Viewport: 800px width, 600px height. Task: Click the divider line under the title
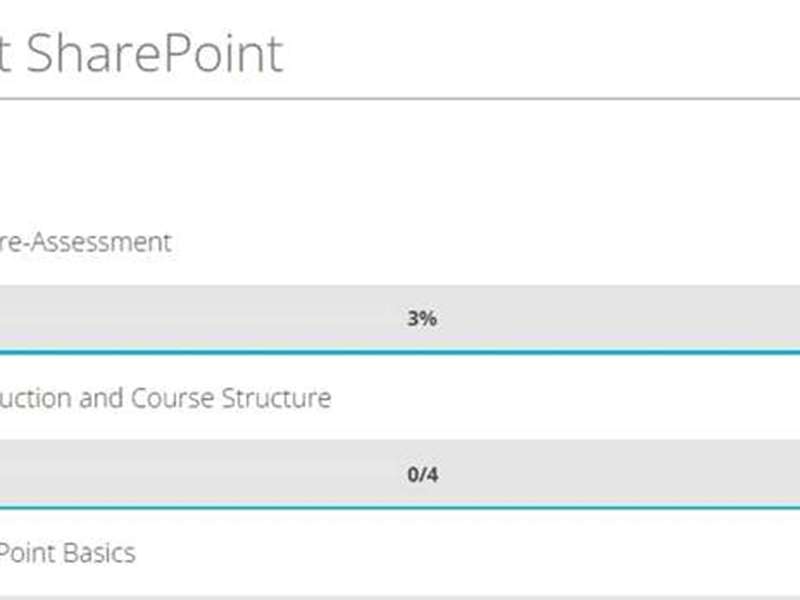[400, 98]
